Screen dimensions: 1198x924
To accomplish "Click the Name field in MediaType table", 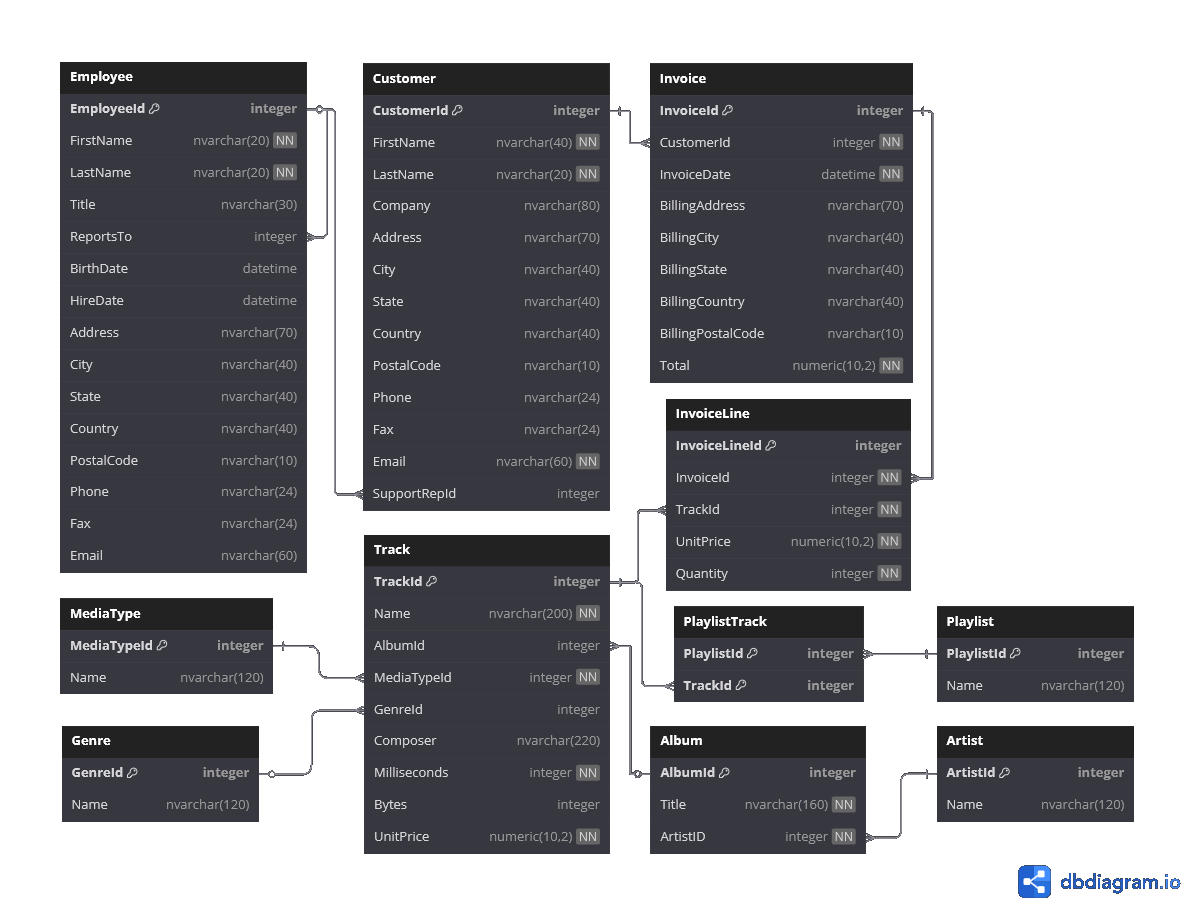I will click(167, 678).
